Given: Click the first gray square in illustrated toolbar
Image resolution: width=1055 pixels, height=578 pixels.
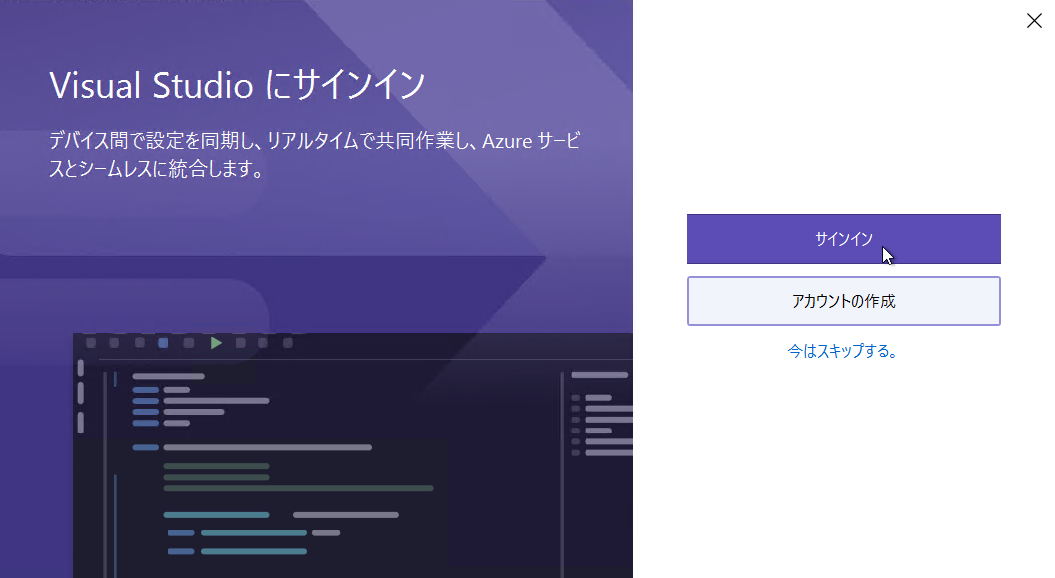Looking at the screenshot, I should 91,343.
